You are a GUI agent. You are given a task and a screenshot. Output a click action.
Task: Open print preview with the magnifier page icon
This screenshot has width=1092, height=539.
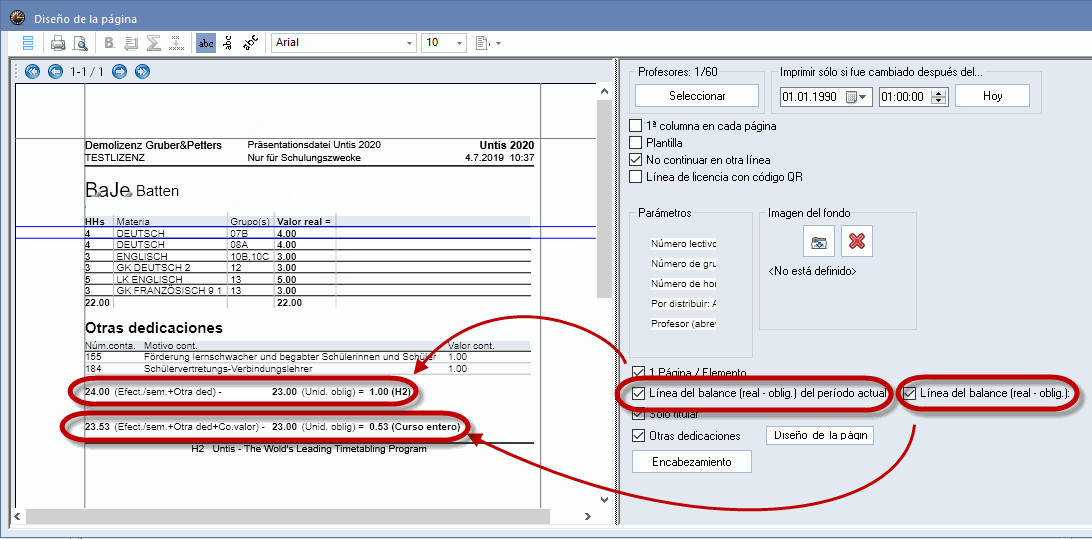[81, 43]
